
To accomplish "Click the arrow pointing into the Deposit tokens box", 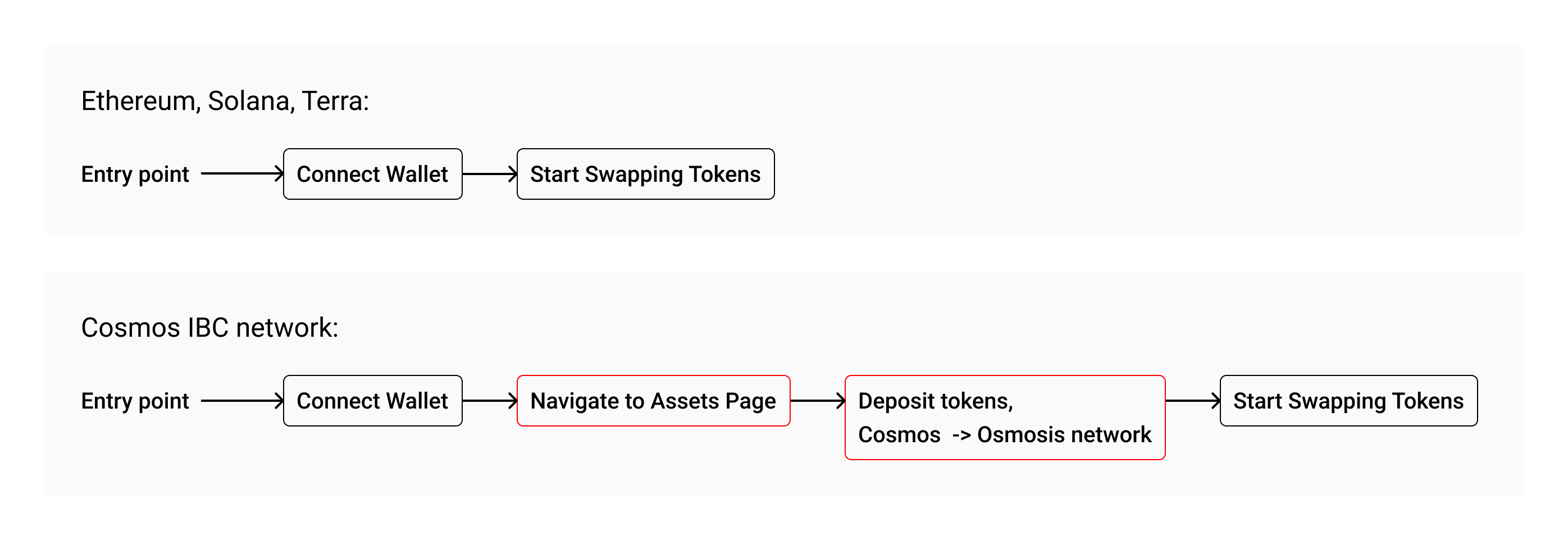I will coord(818,401).
